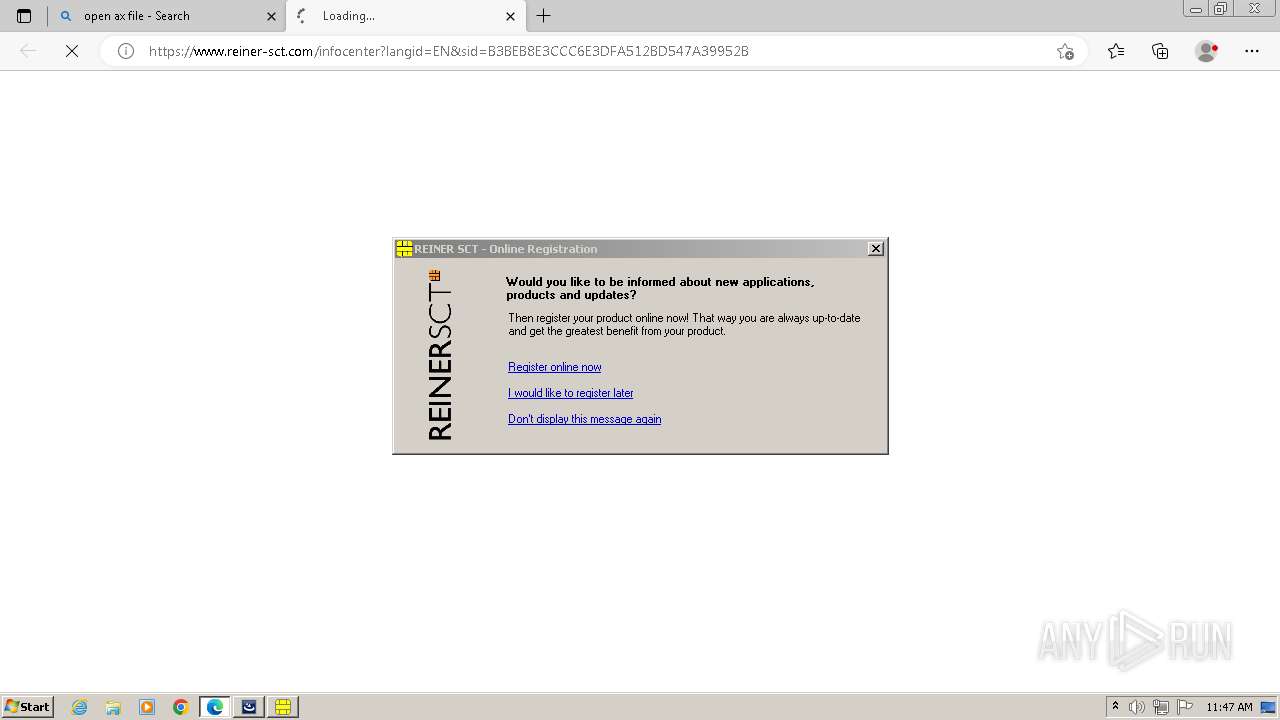
Task: Select Don't display this message again
Action: point(584,419)
